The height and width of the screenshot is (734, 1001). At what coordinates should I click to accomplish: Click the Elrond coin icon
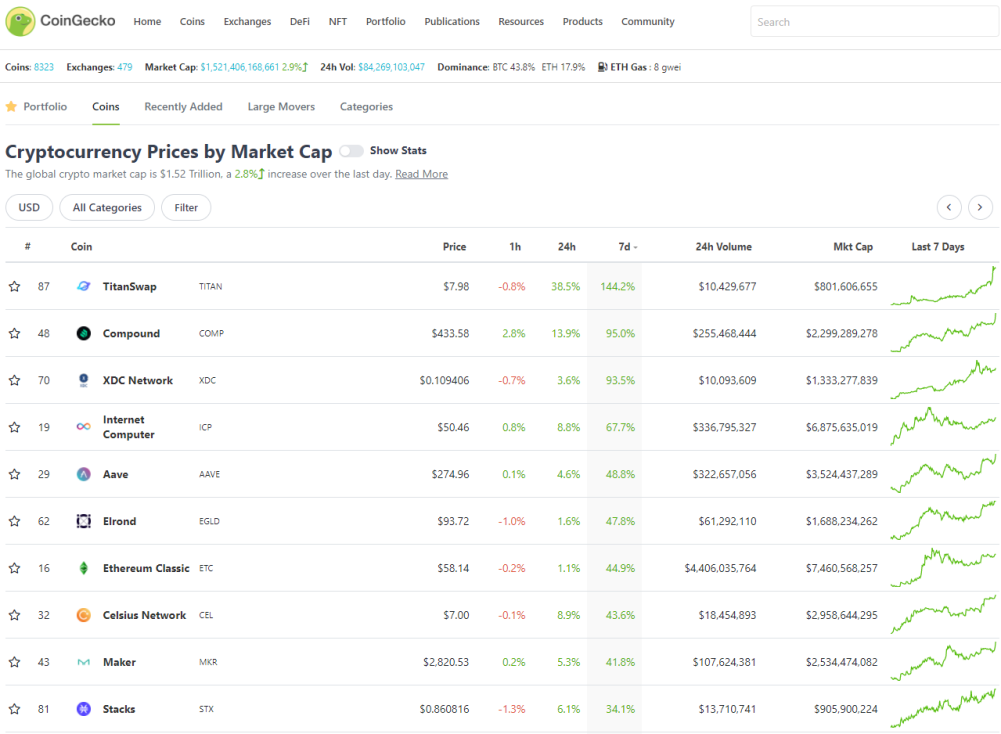coord(84,521)
